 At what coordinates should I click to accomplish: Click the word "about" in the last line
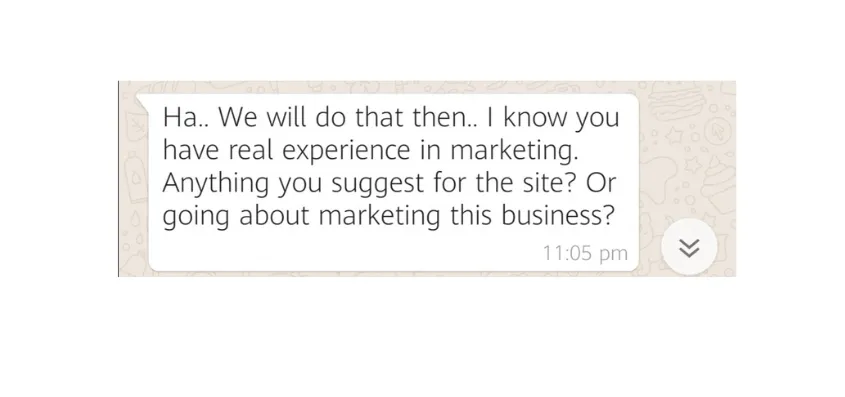274,215
